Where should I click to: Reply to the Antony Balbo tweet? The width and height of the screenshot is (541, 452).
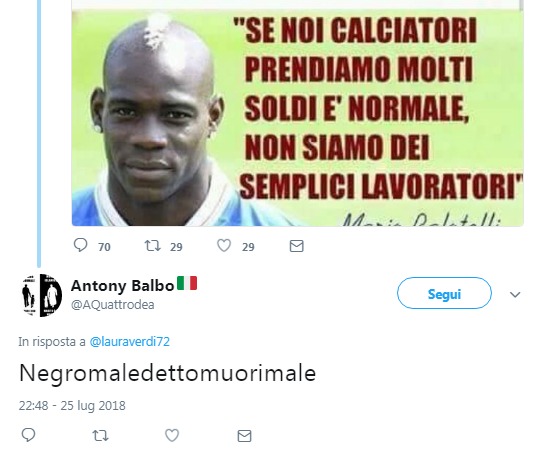(28, 435)
